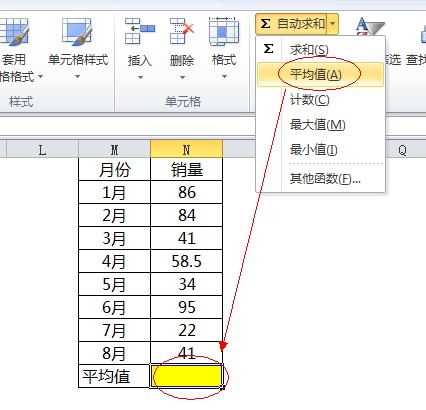Viewport: 426px width, 410px height.
Task: Click the 1月 cell
Action: coord(114,192)
